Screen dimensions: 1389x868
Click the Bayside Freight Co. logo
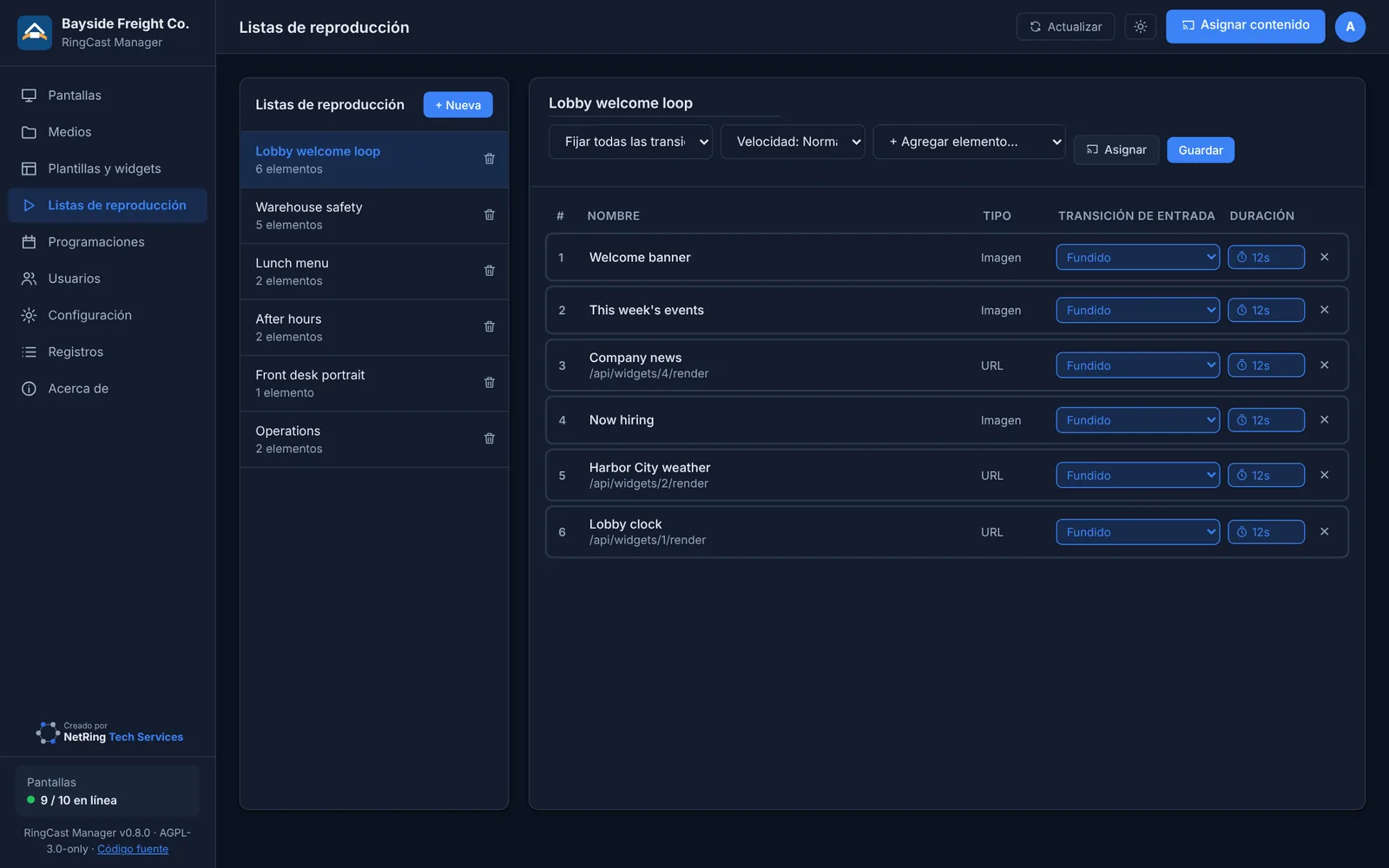(x=35, y=33)
